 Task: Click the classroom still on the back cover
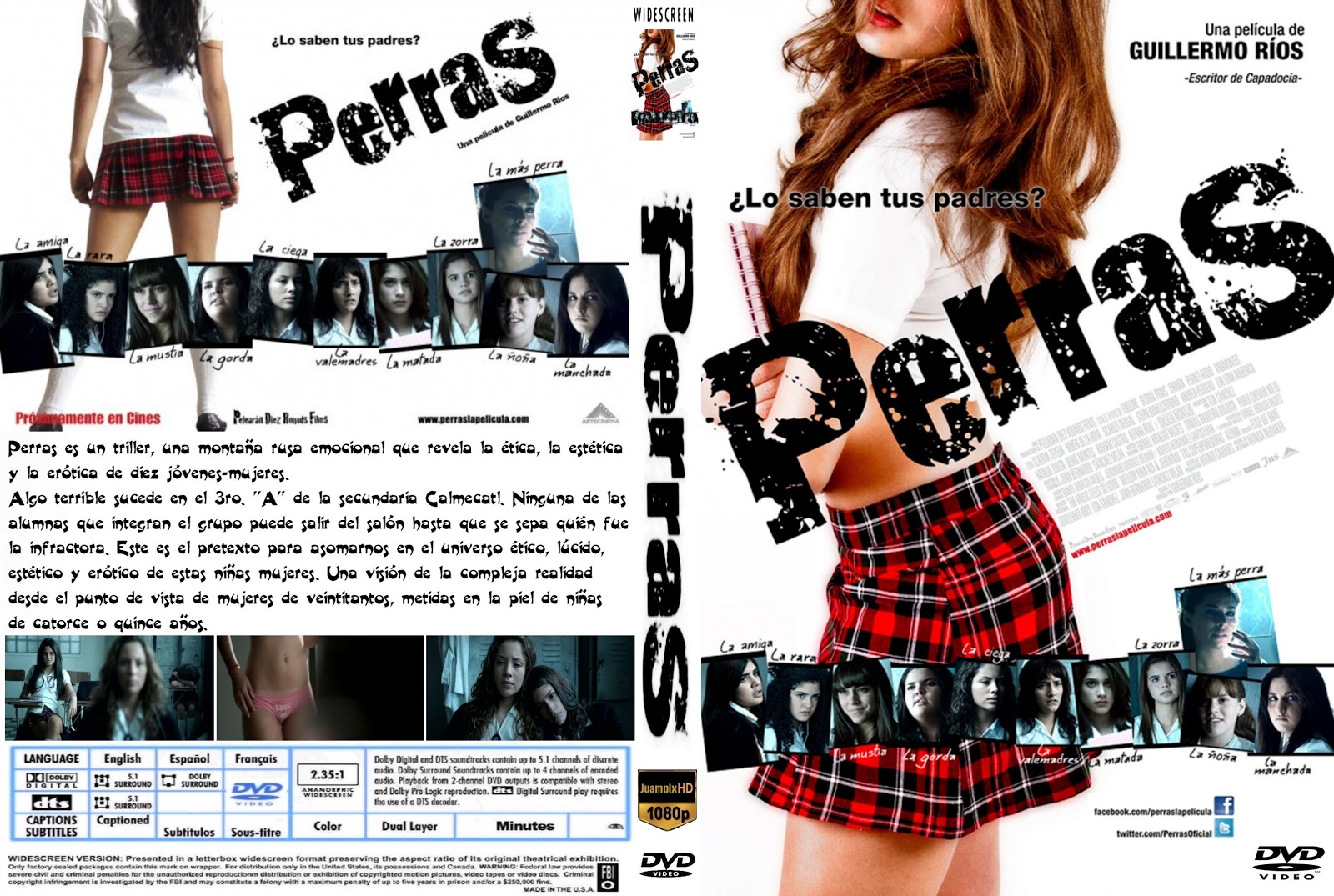(108, 688)
